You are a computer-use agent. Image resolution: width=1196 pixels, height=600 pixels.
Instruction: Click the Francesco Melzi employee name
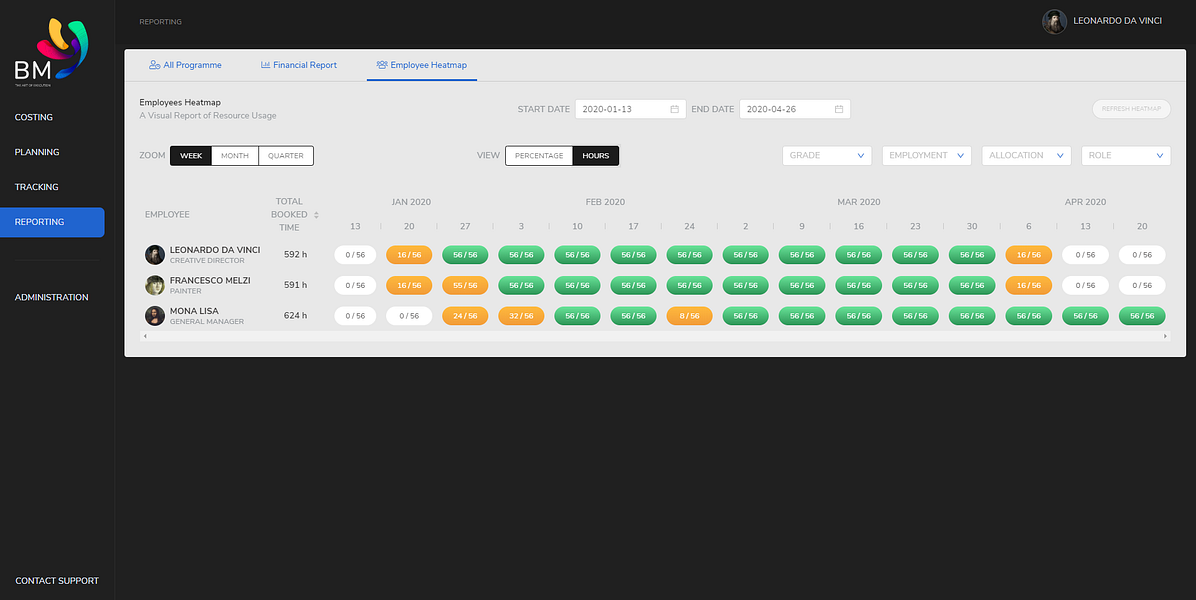point(210,281)
